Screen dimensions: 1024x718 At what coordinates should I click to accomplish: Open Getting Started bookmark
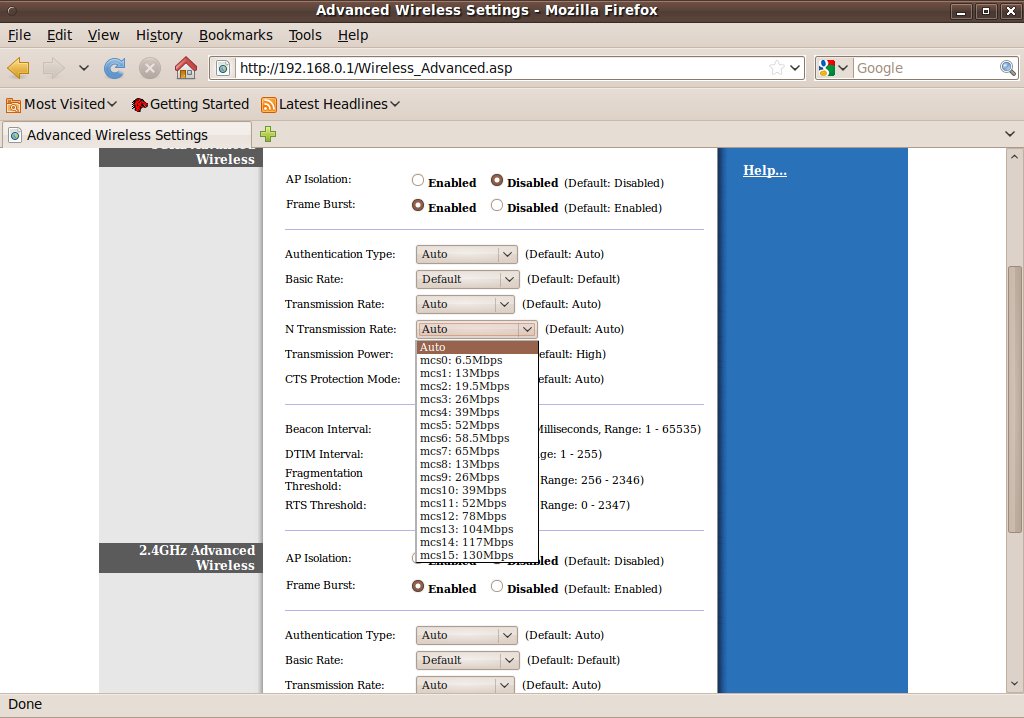190,104
